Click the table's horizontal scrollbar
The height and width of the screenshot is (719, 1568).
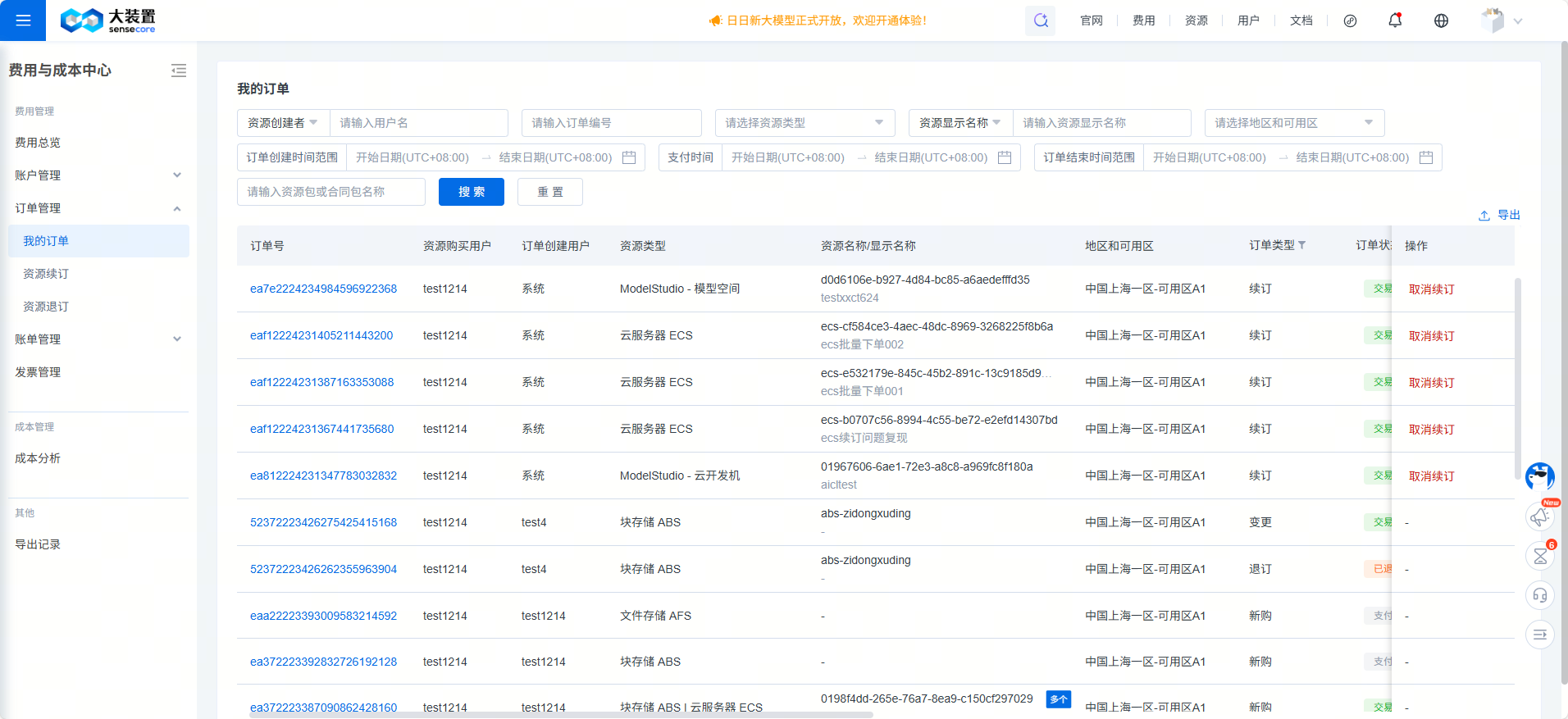[561, 715]
